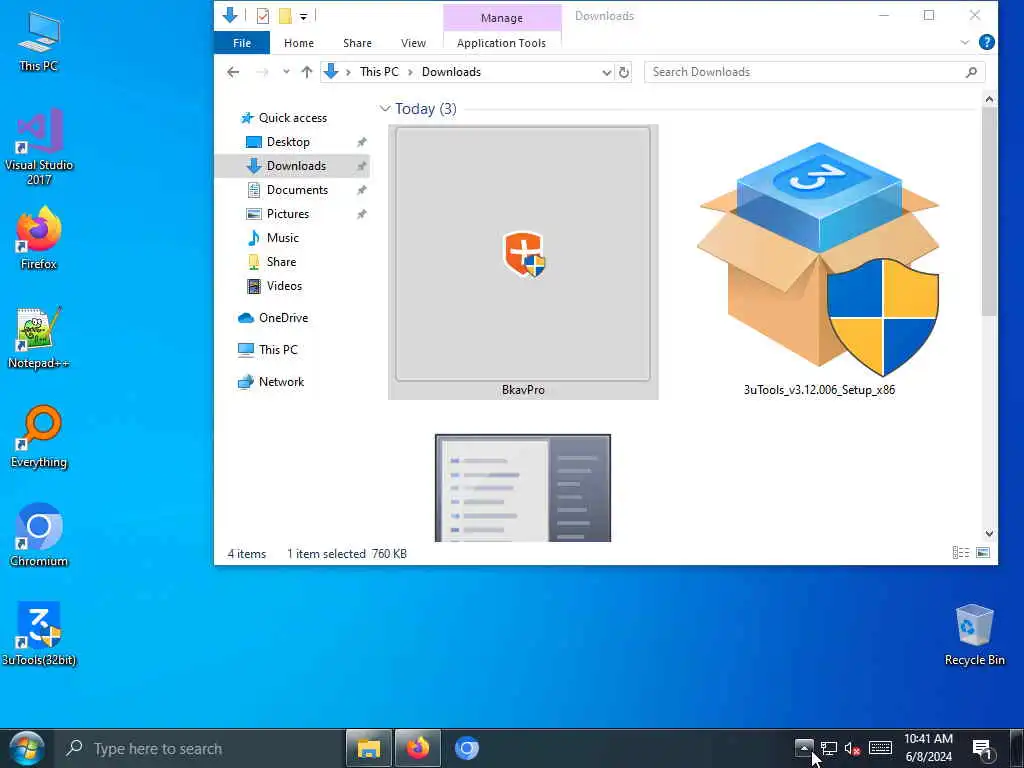Open the clock showing 10:41 AM
The image size is (1024, 768).
(x=928, y=748)
